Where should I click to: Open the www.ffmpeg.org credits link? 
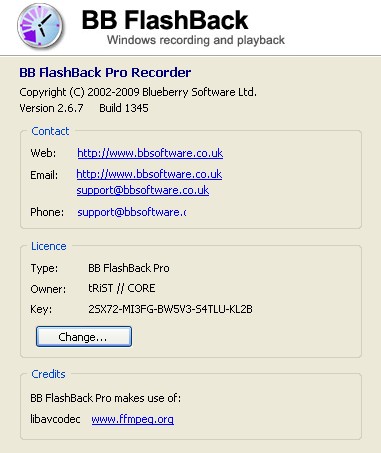133,419
